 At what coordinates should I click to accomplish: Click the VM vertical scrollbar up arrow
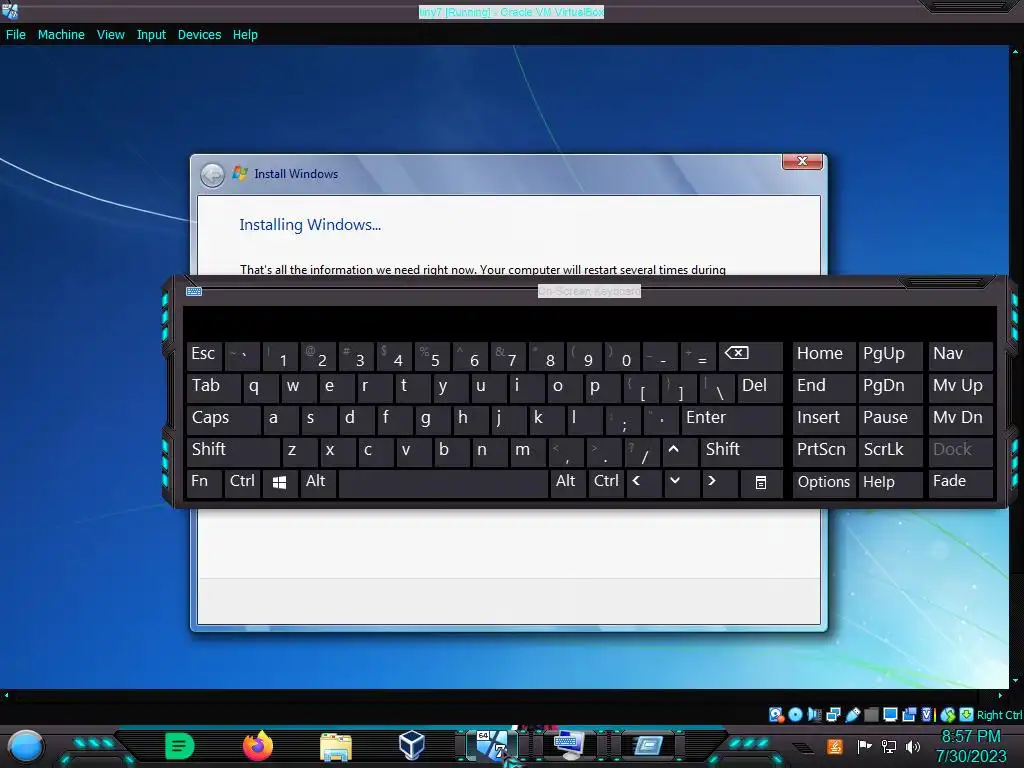point(1016,51)
